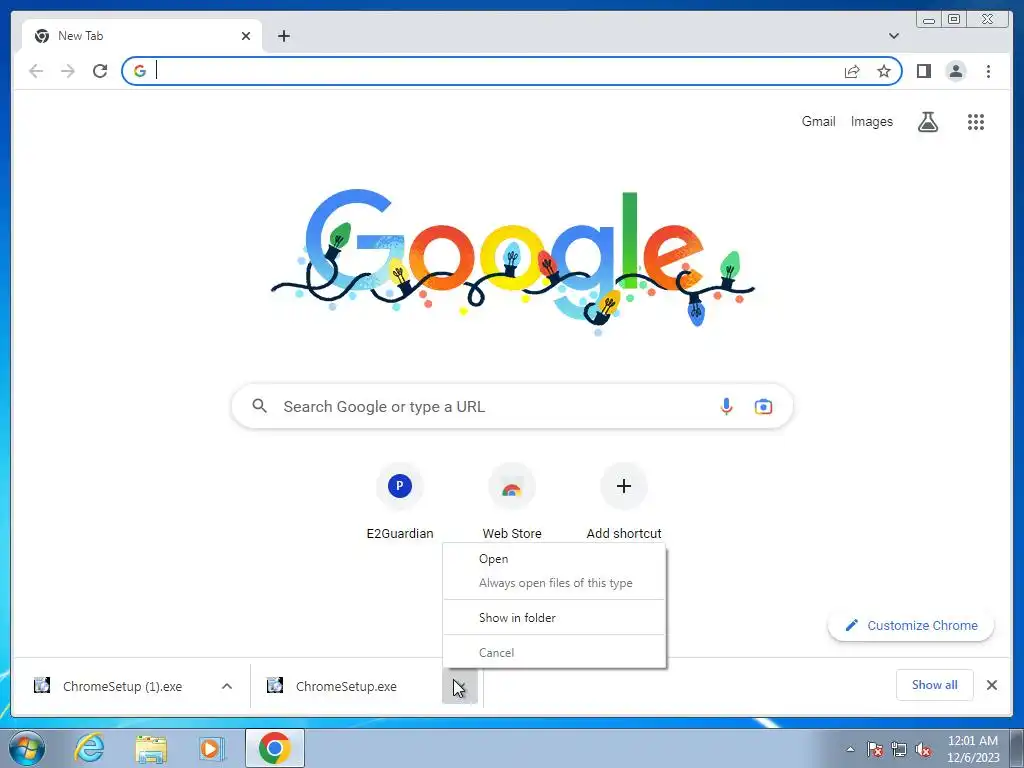The height and width of the screenshot is (768, 1024).
Task: Close the New Tab tab
Action: coord(246,36)
